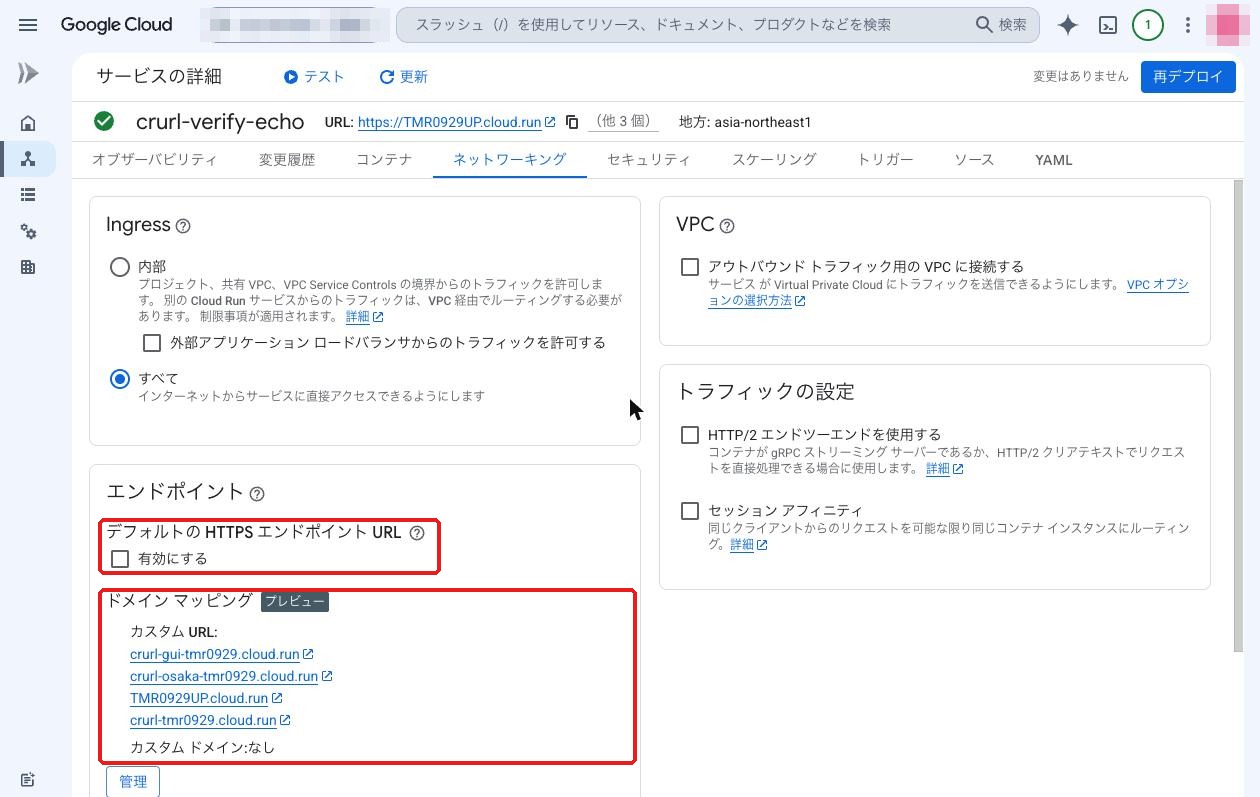Click the 地方: asia-northeast1 region text
The image size is (1260, 797).
pyautogui.click(x=745, y=122)
